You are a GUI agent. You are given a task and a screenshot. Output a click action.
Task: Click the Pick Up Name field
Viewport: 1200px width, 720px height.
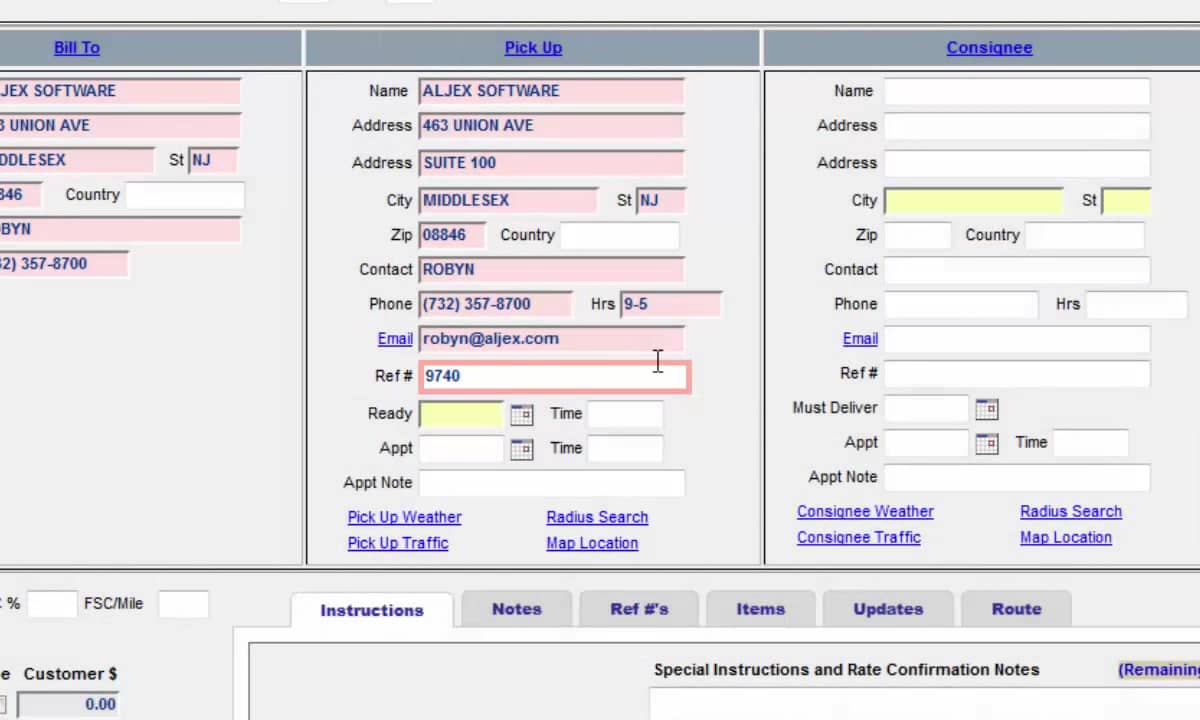[x=551, y=91]
